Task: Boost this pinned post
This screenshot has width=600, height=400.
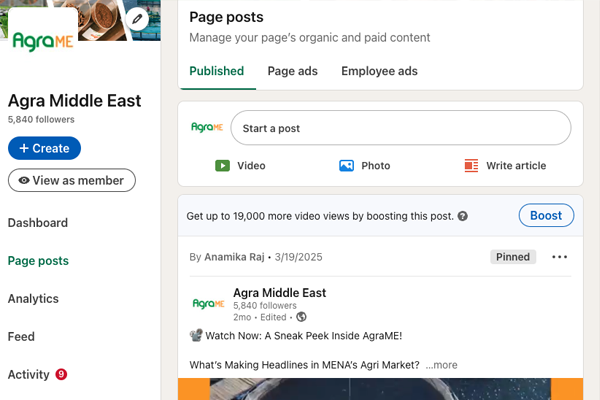Action: [545, 216]
